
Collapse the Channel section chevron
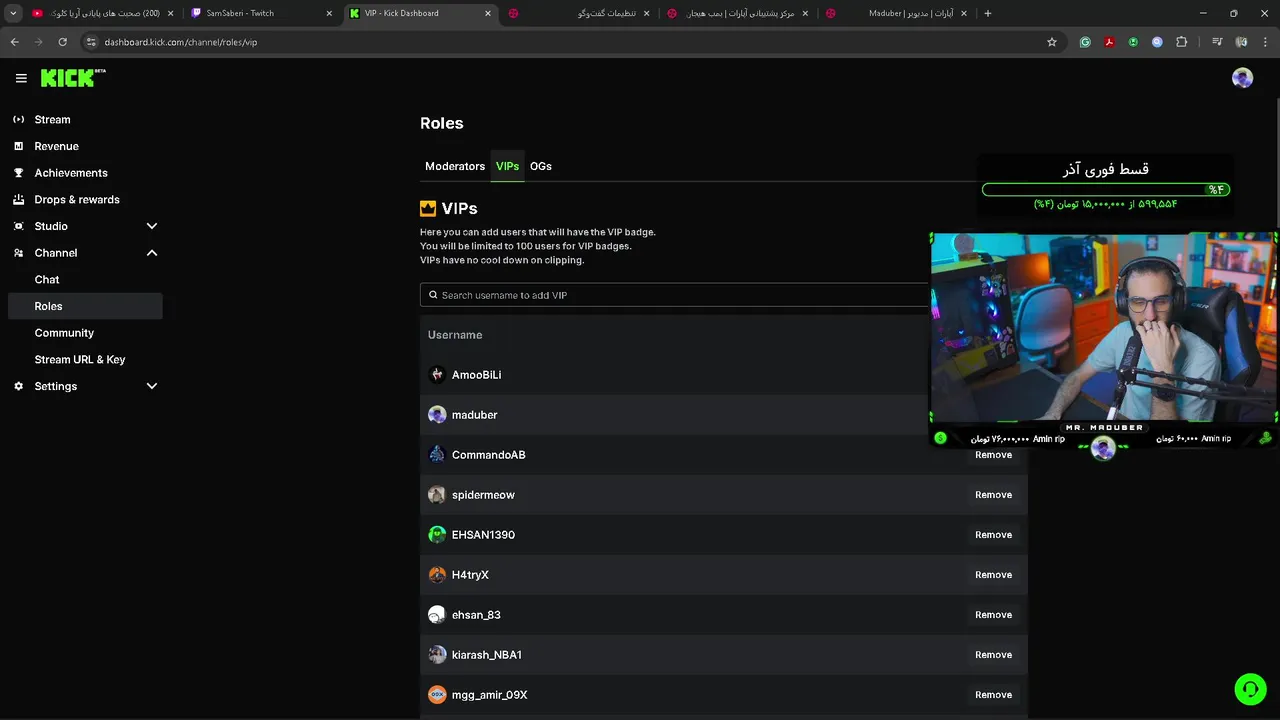152,253
